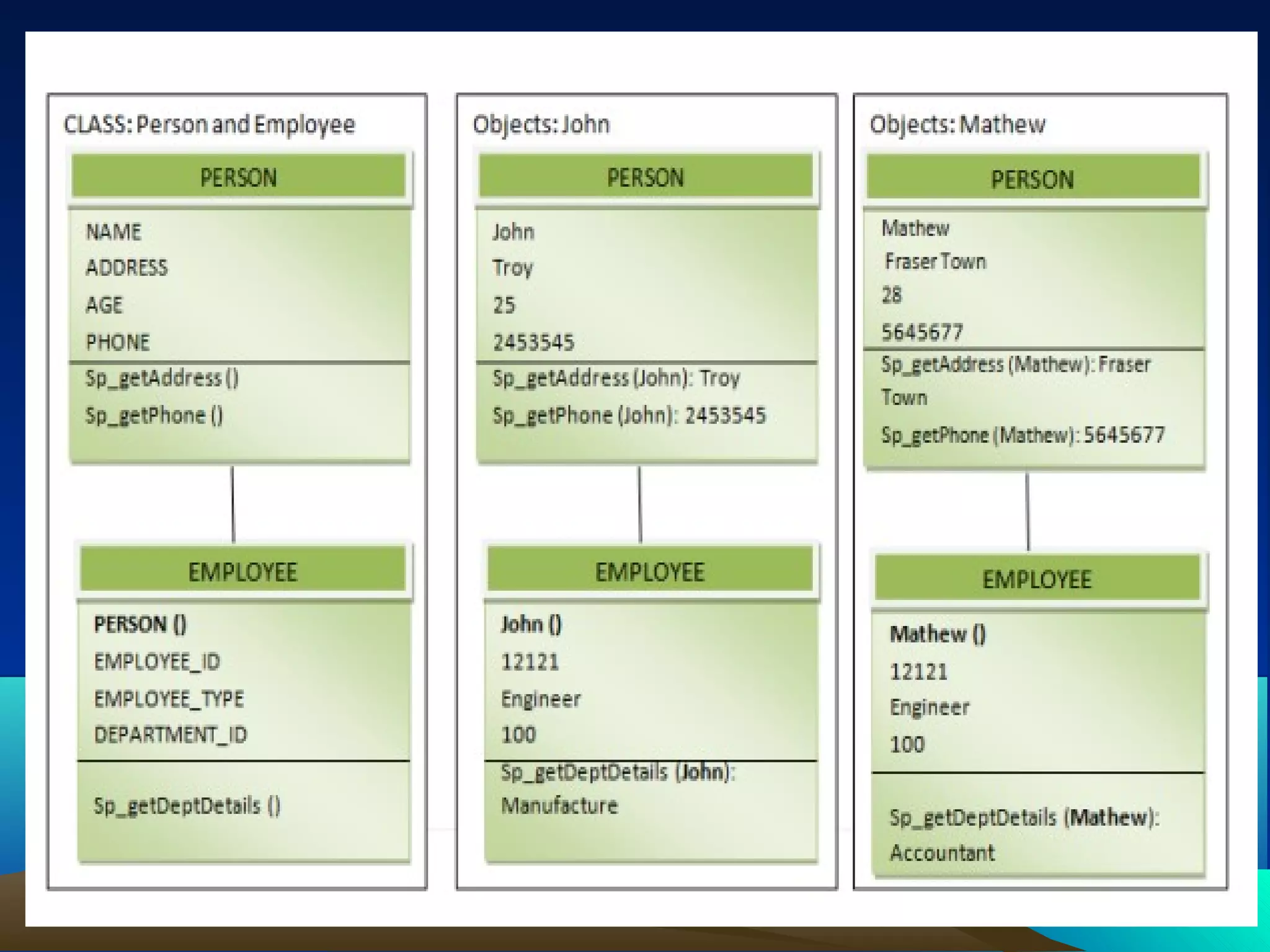Select the PERSON header in John's panel
This screenshot has height=952, width=1270.
click(645, 178)
